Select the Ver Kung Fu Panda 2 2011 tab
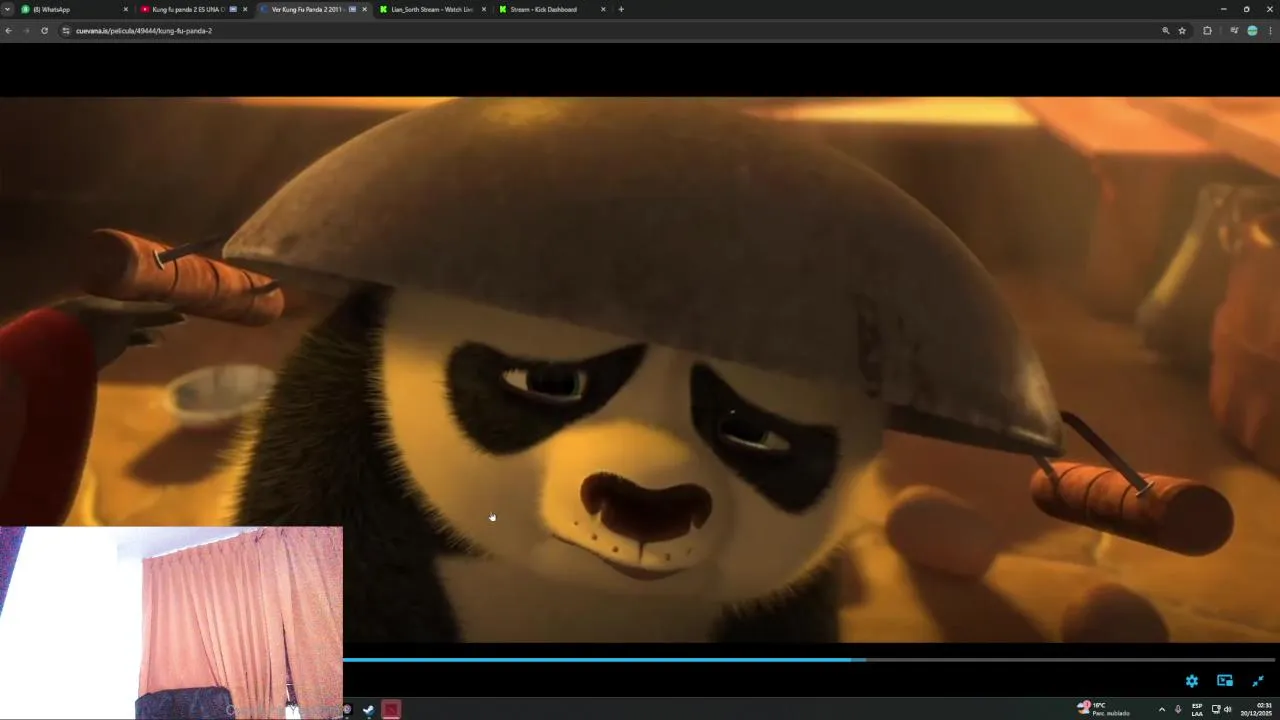Screen dimensions: 1280x720 click(x=313, y=9)
